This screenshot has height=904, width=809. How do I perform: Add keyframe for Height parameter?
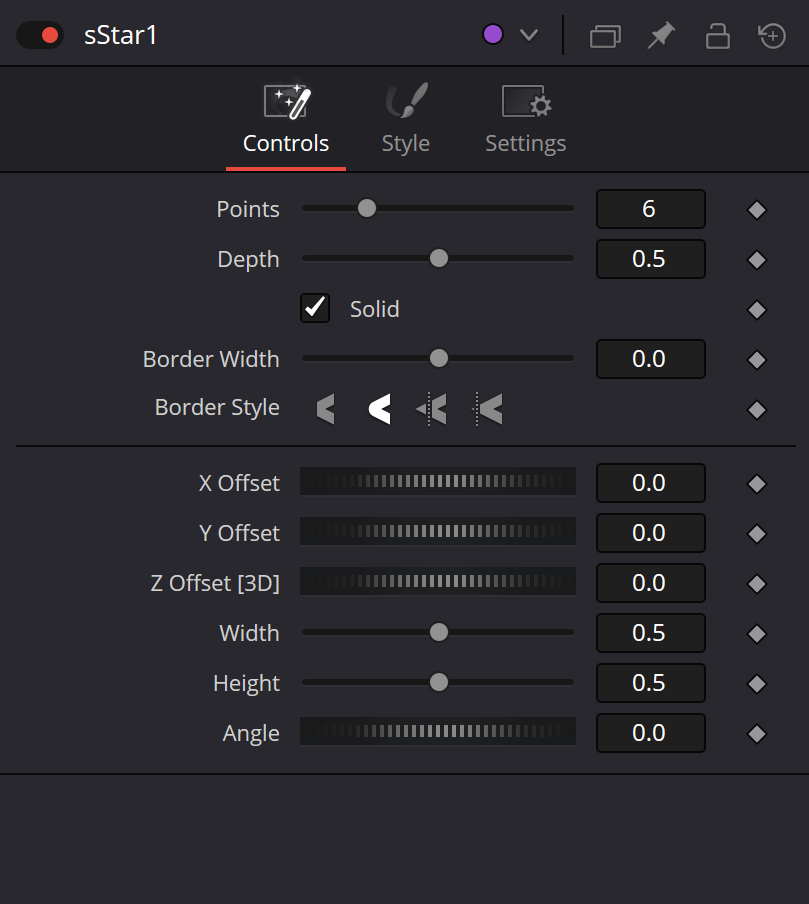click(757, 684)
